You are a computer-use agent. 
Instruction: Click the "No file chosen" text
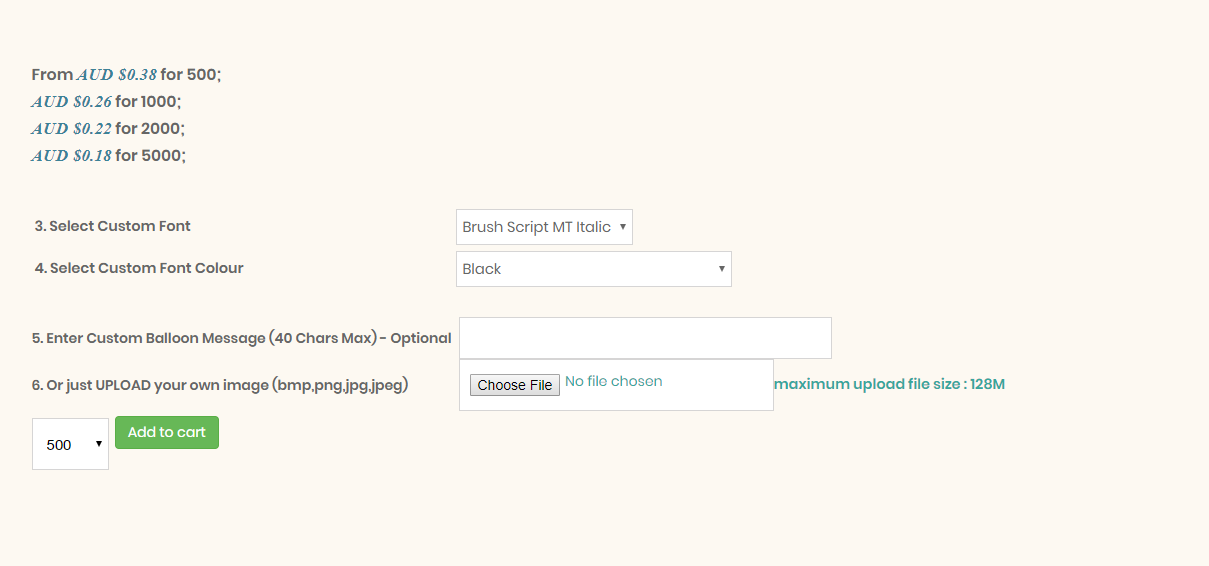(x=613, y=381)
